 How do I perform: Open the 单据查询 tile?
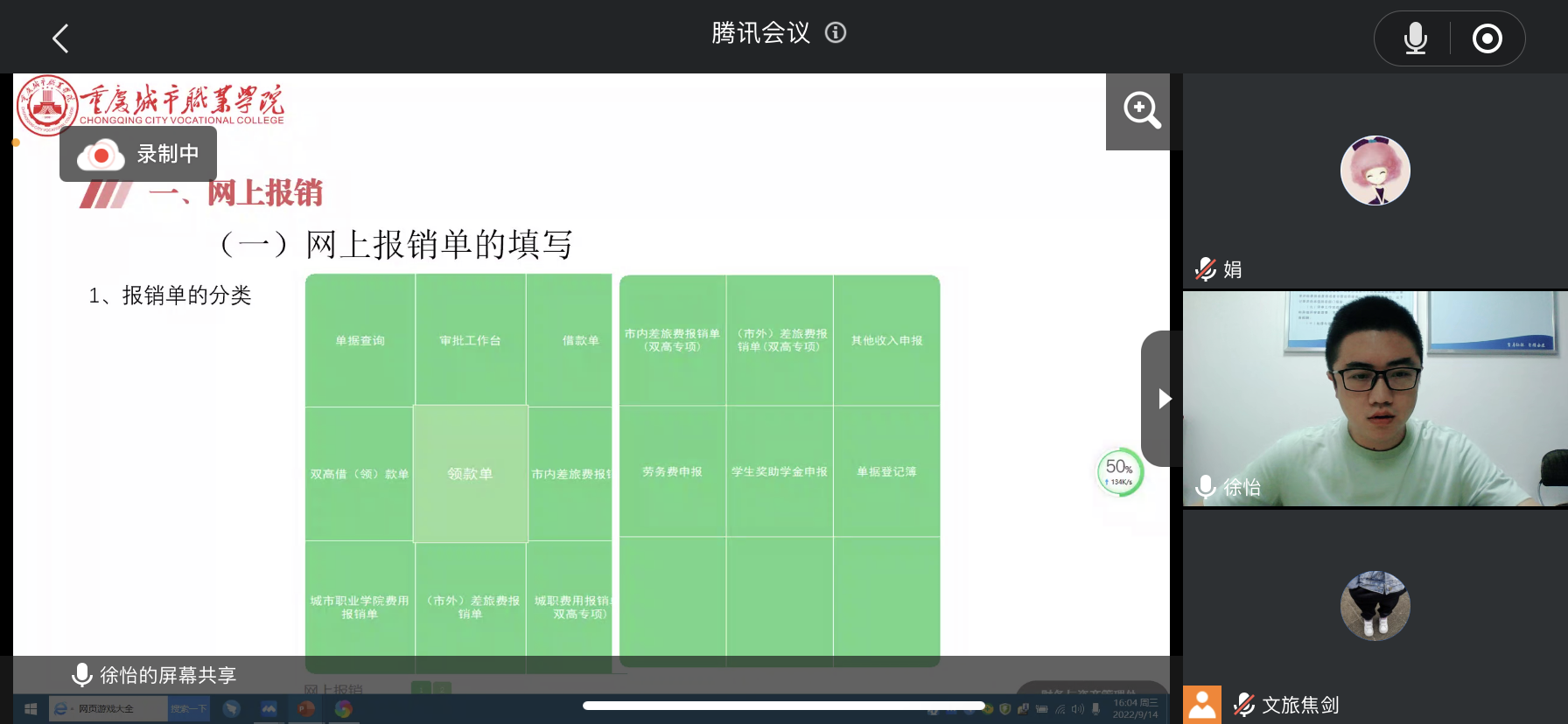(360, 341)
